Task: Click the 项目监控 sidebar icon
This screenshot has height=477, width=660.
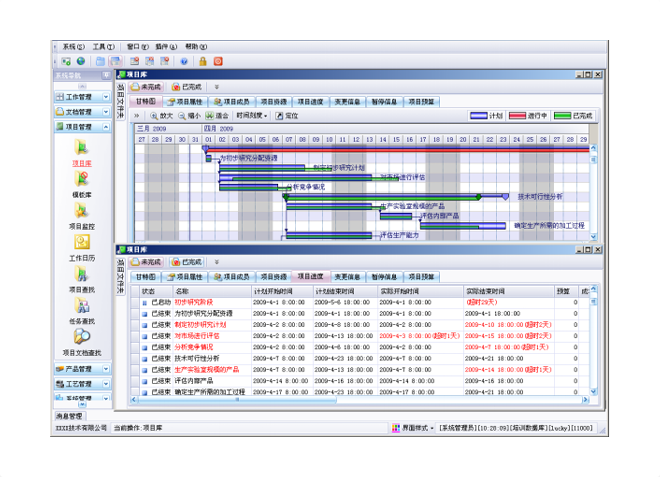Action: 82,212
